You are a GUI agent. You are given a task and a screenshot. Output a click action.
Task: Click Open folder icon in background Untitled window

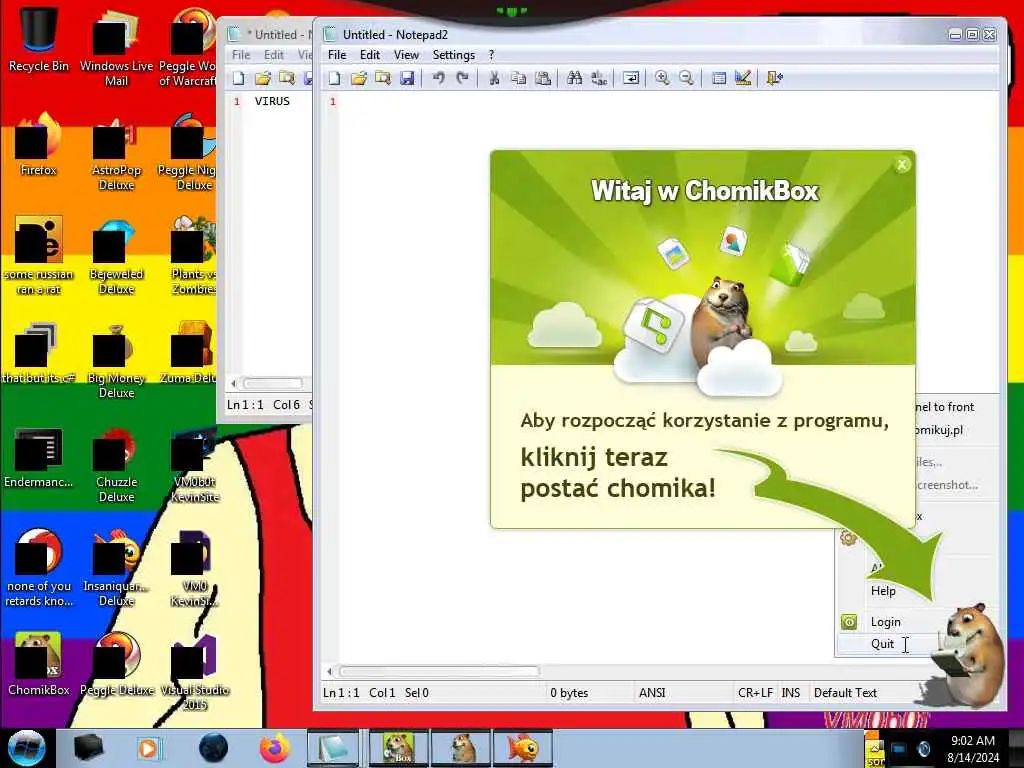[263, 78]
